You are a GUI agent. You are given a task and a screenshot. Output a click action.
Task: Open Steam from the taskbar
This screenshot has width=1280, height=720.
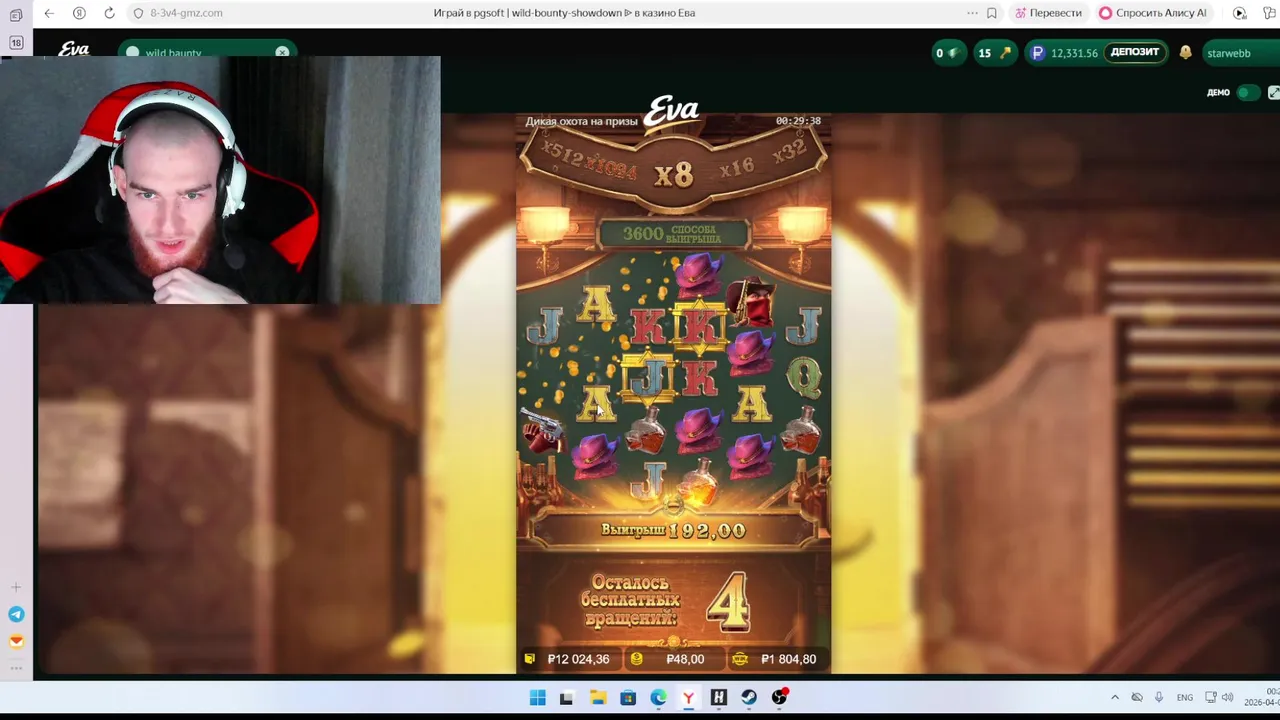[749, 697]
